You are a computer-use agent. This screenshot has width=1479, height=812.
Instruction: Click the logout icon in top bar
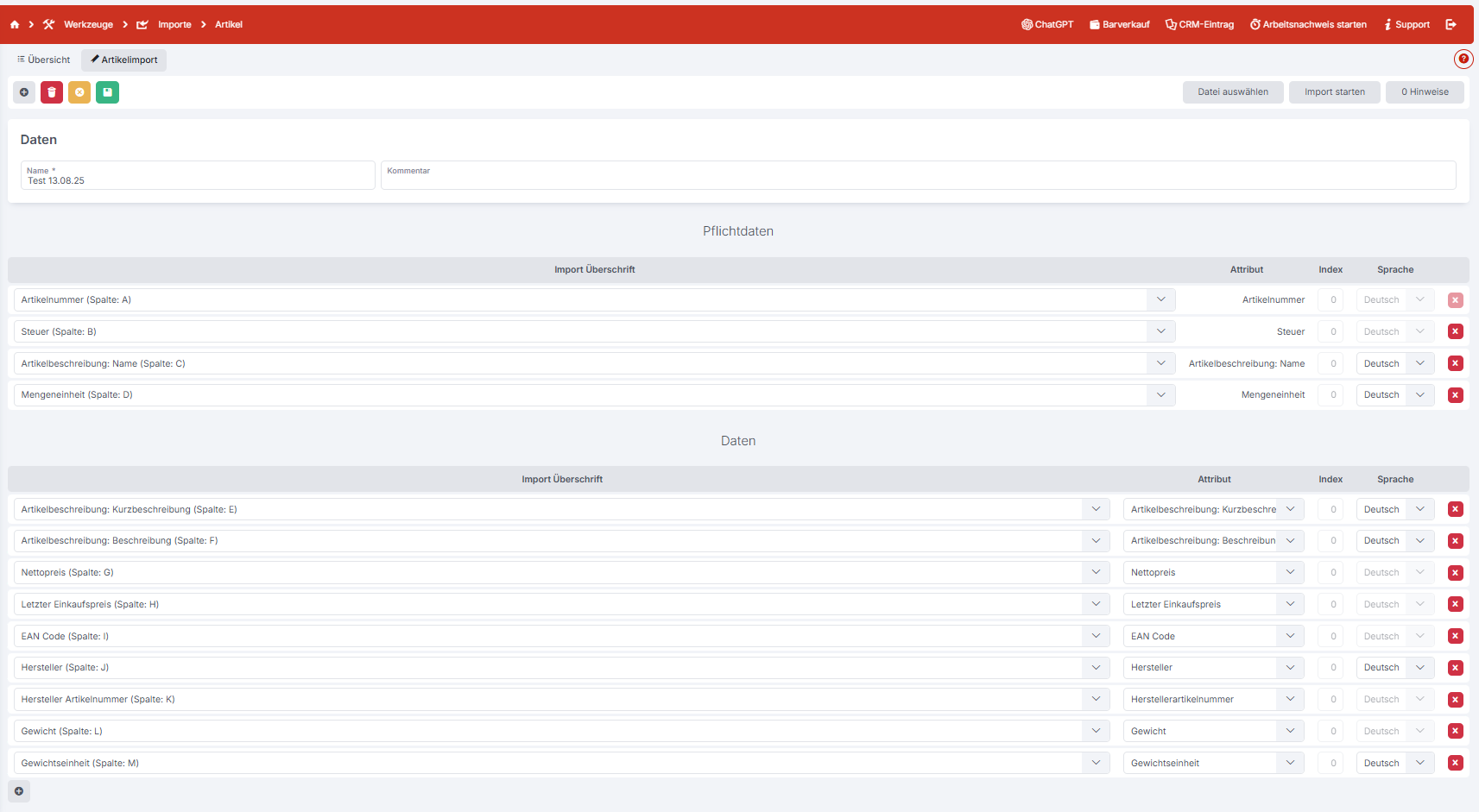click(1451, 25)
